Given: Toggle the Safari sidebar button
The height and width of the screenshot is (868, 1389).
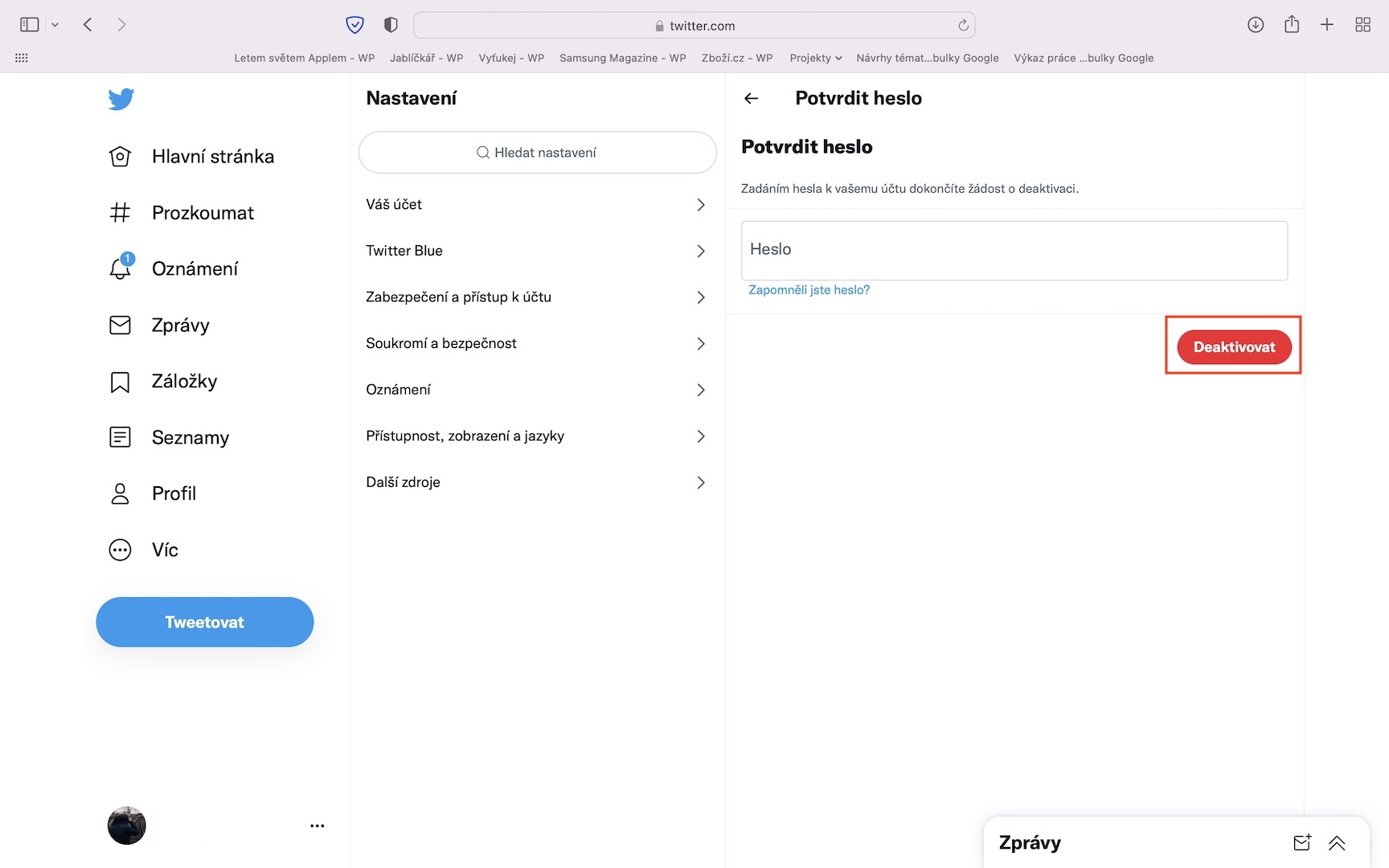Looking at the screenshot, I should click(x=30, y=25).
